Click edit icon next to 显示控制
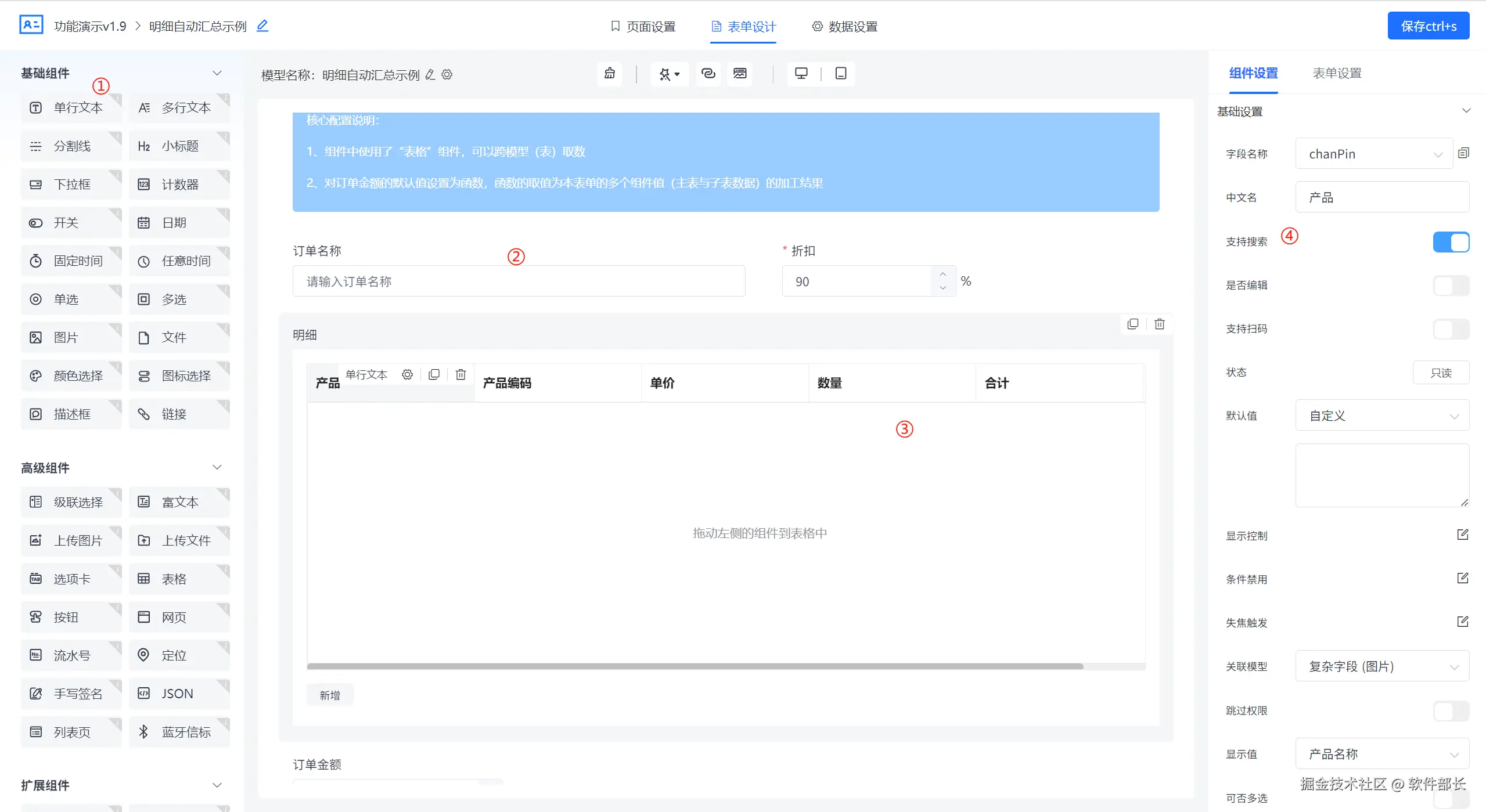Image resolution: width=1486 pixels, height=812 pixels. coord(1462,535)
